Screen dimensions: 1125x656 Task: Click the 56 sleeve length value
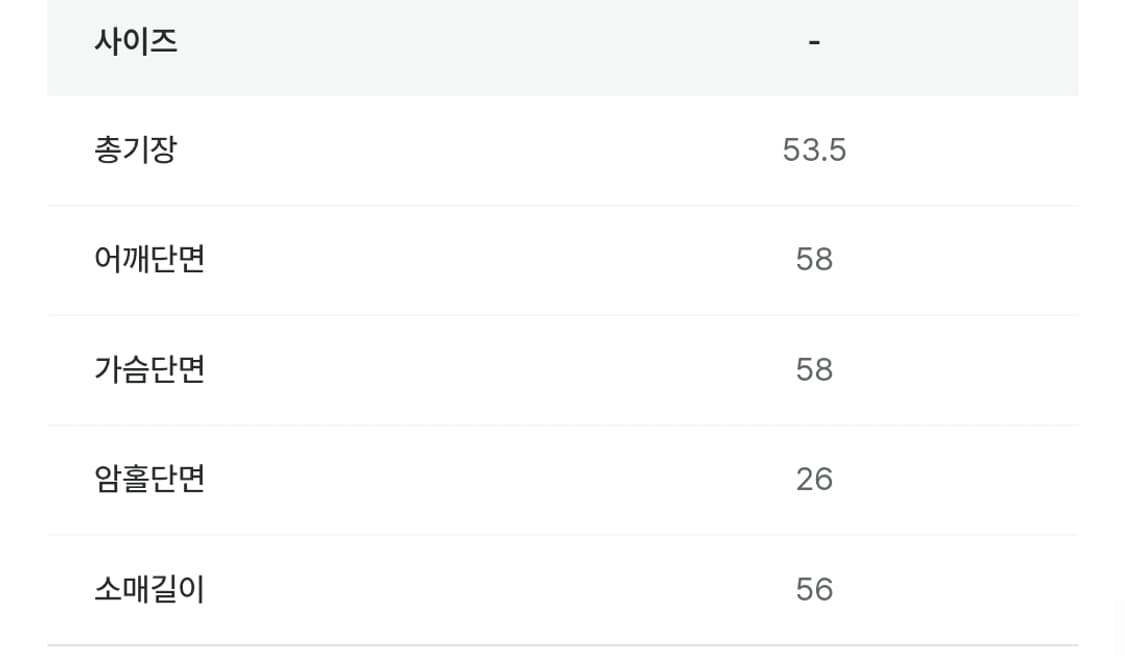814,590
